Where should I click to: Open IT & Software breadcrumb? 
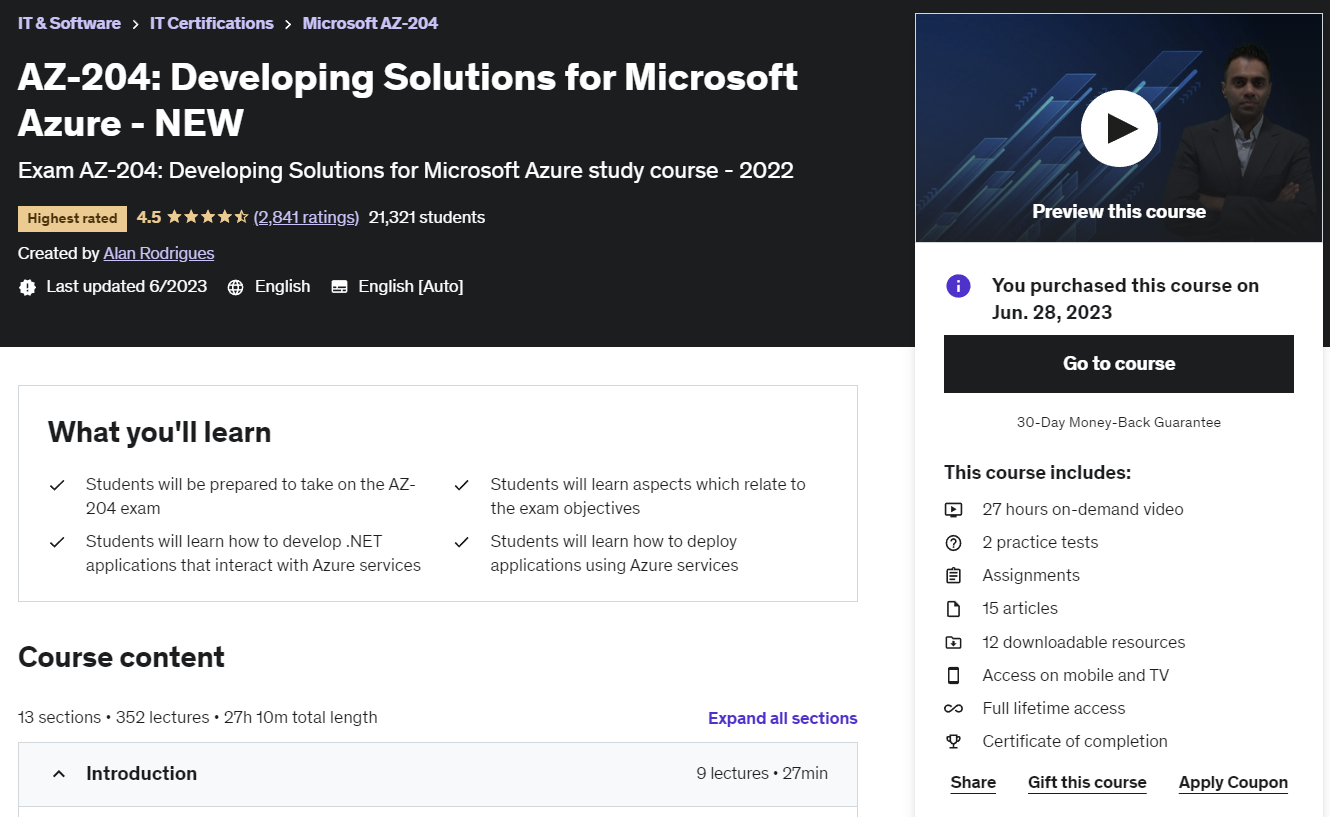[69, 23]
